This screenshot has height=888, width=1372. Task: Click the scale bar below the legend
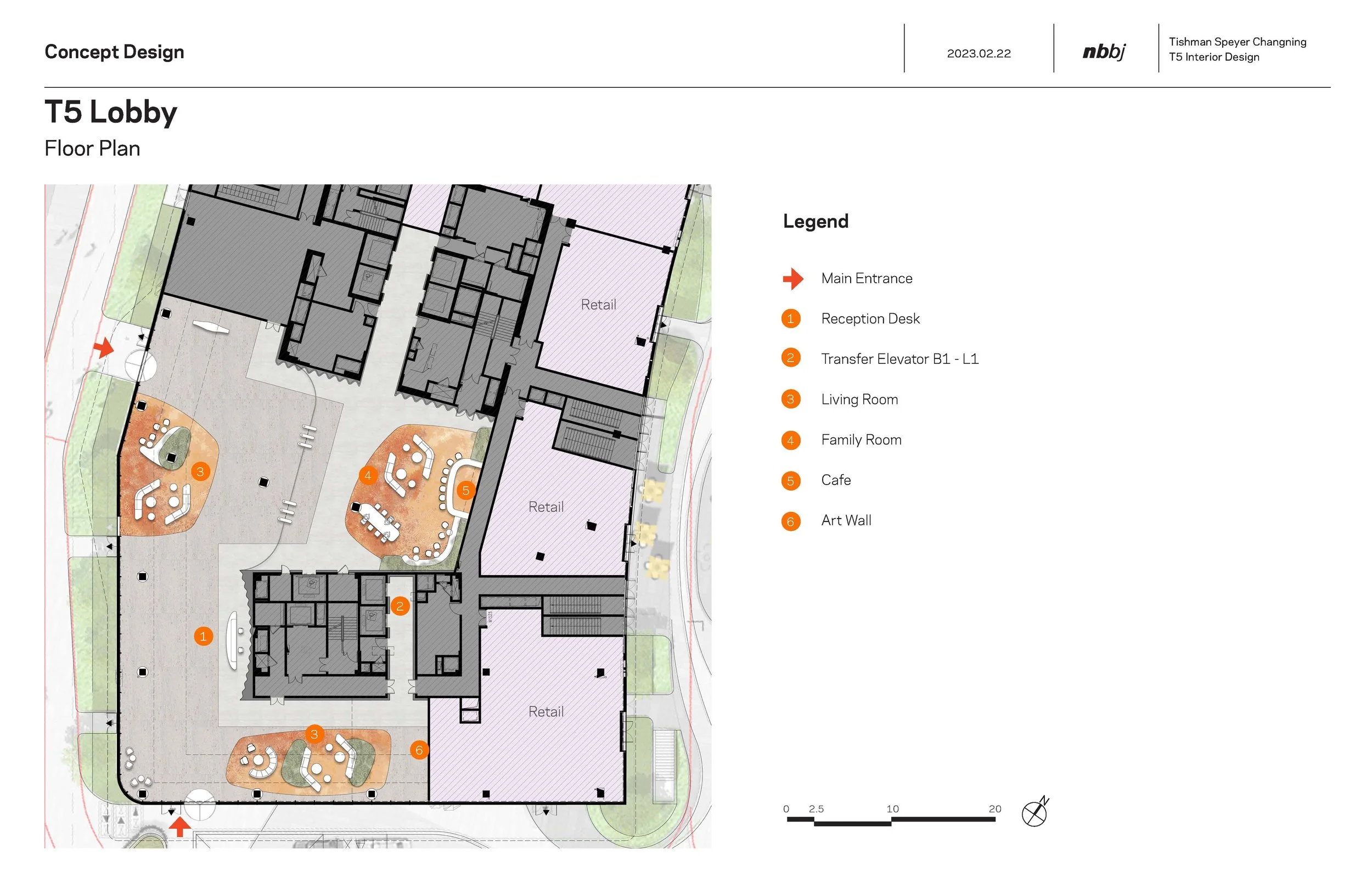click(891, 820)
